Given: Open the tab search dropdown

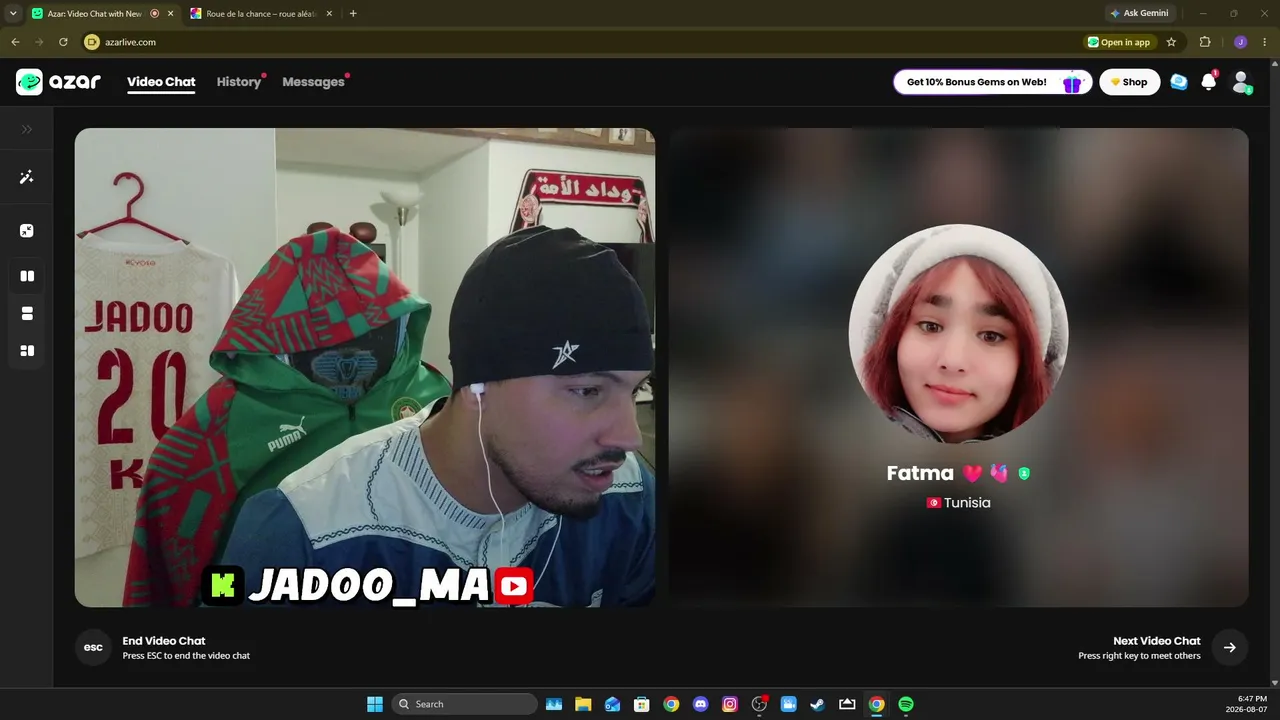Looking at the screenshot, I should click(x=13, y=13).
